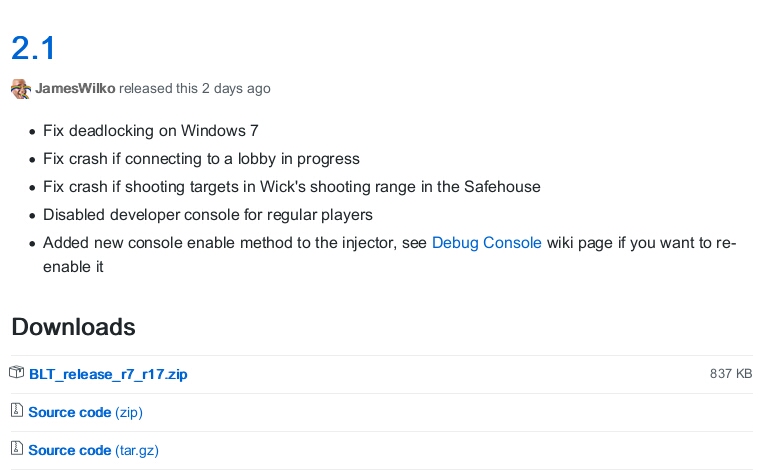Click the 'connecting to a lobby' crash note
The image size is (758, 472).
(201, 159)
